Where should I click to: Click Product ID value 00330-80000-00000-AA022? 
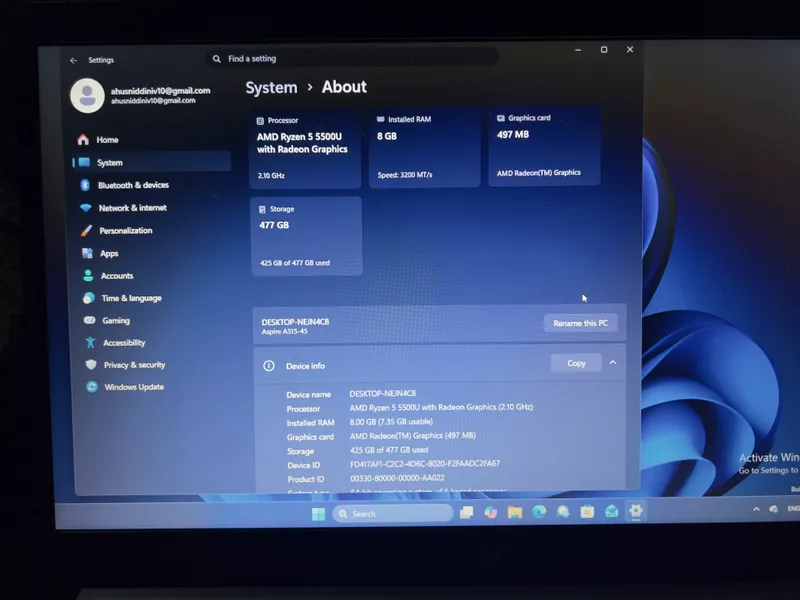(x=397, y=478)
